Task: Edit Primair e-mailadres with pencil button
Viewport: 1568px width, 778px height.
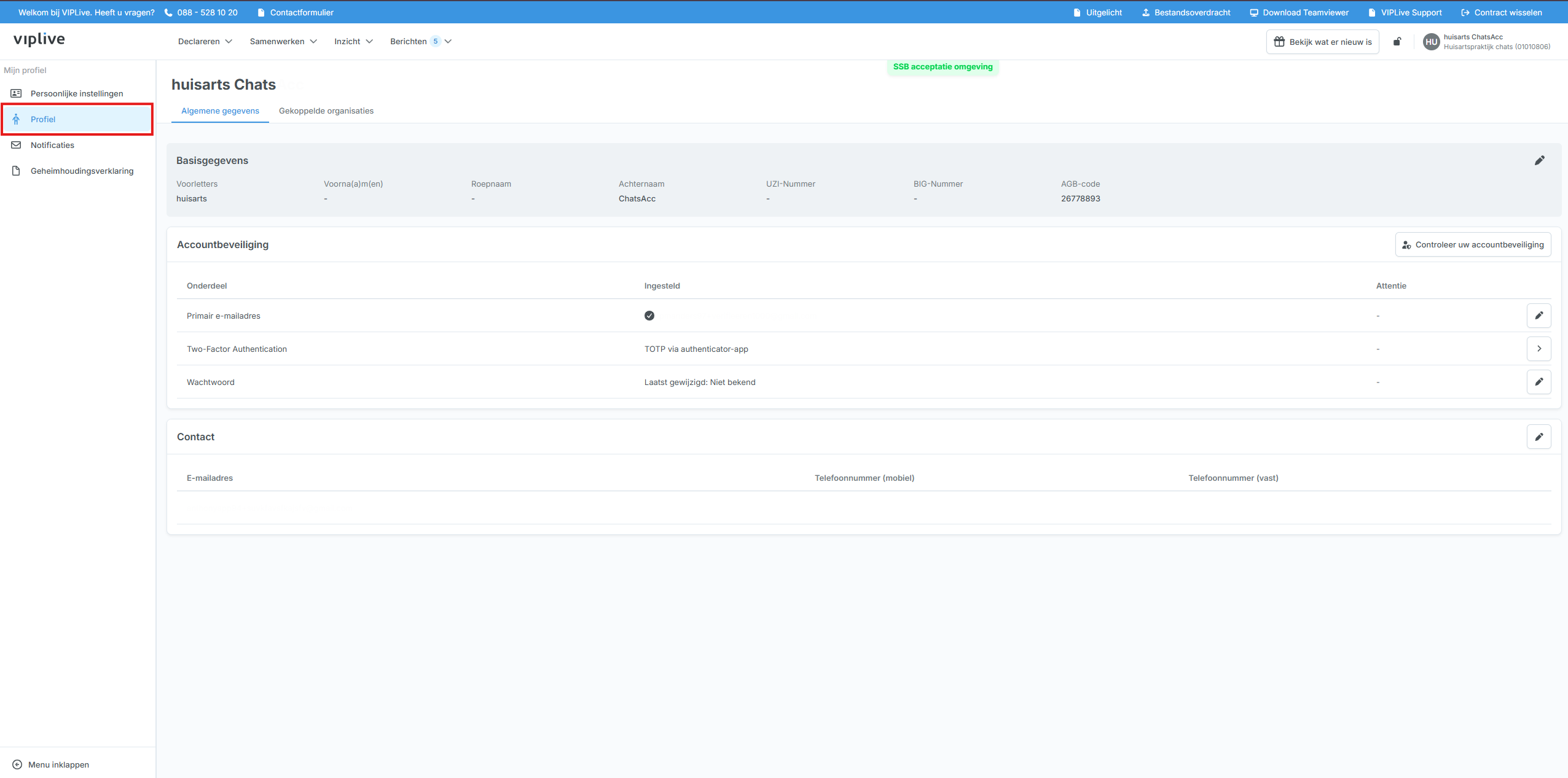Action: 1539,316
